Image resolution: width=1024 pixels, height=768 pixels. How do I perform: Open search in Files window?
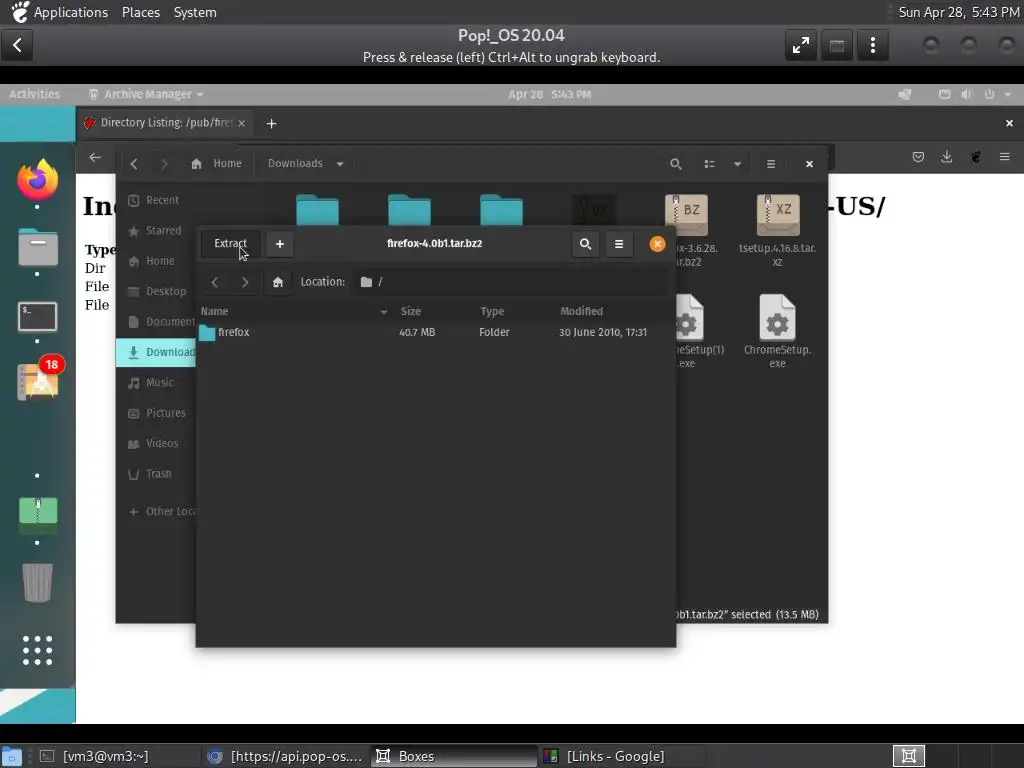[676, 164]
